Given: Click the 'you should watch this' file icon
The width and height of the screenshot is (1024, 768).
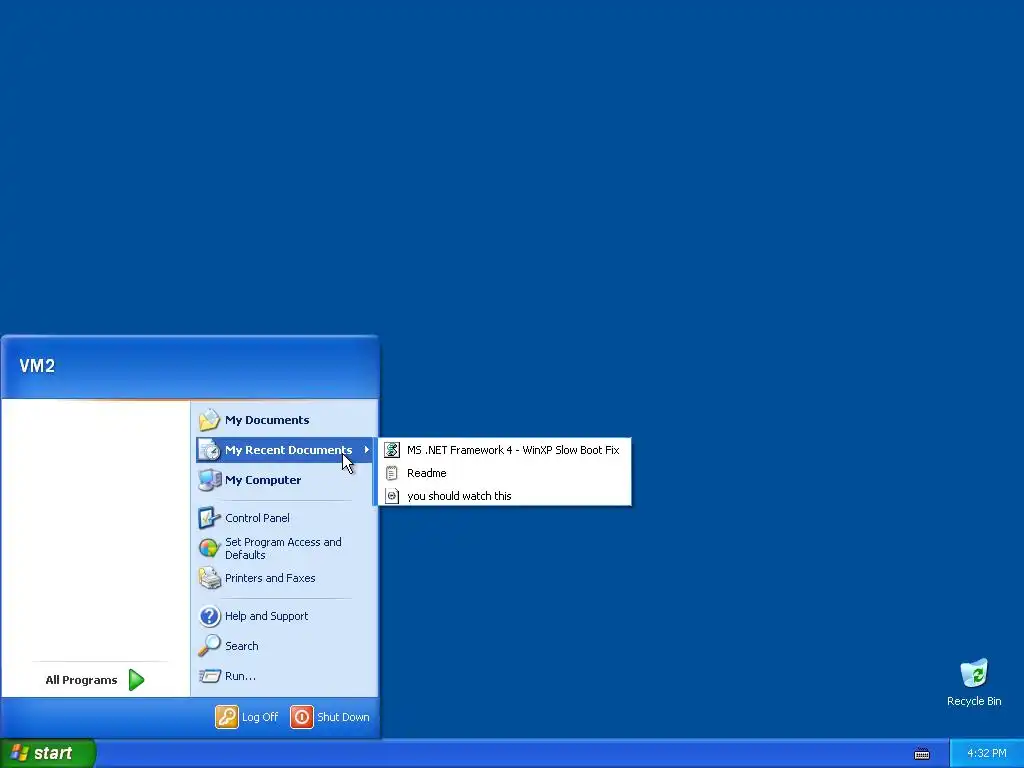Looking at the screenshot, I should tap(392, 496).
